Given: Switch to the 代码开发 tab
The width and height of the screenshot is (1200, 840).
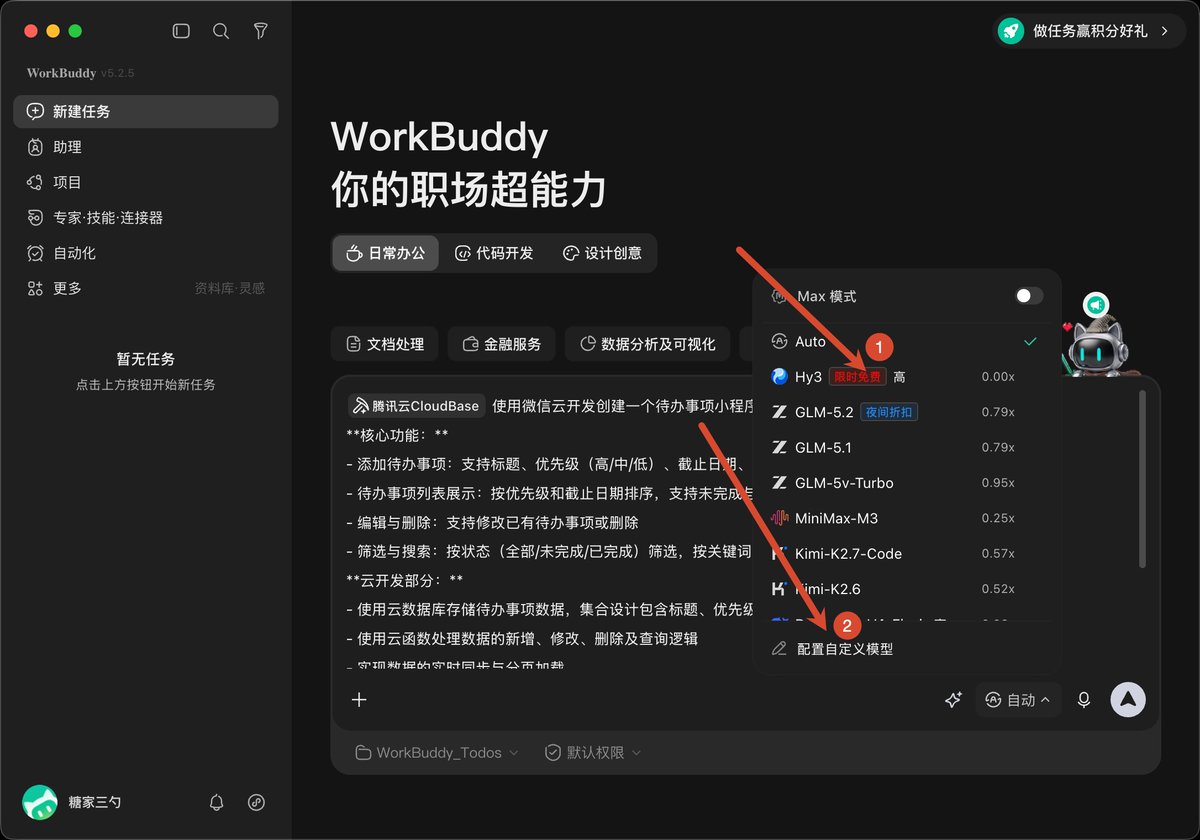Looking at the screenshot, I should 494,253.
